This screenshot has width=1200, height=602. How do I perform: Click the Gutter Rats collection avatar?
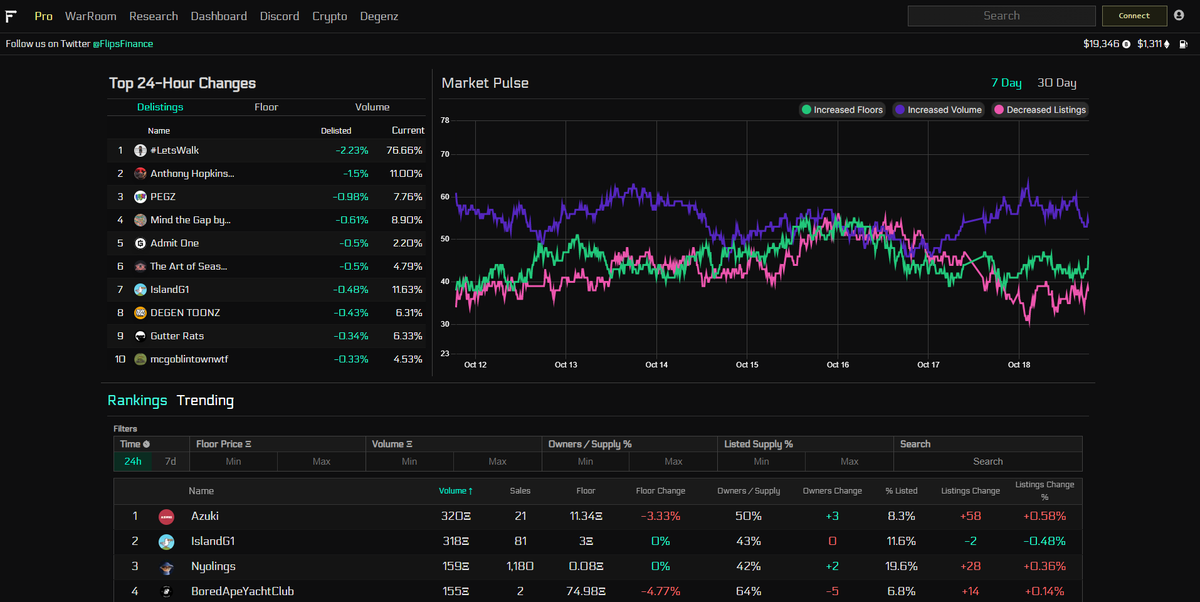click(141, 336)
